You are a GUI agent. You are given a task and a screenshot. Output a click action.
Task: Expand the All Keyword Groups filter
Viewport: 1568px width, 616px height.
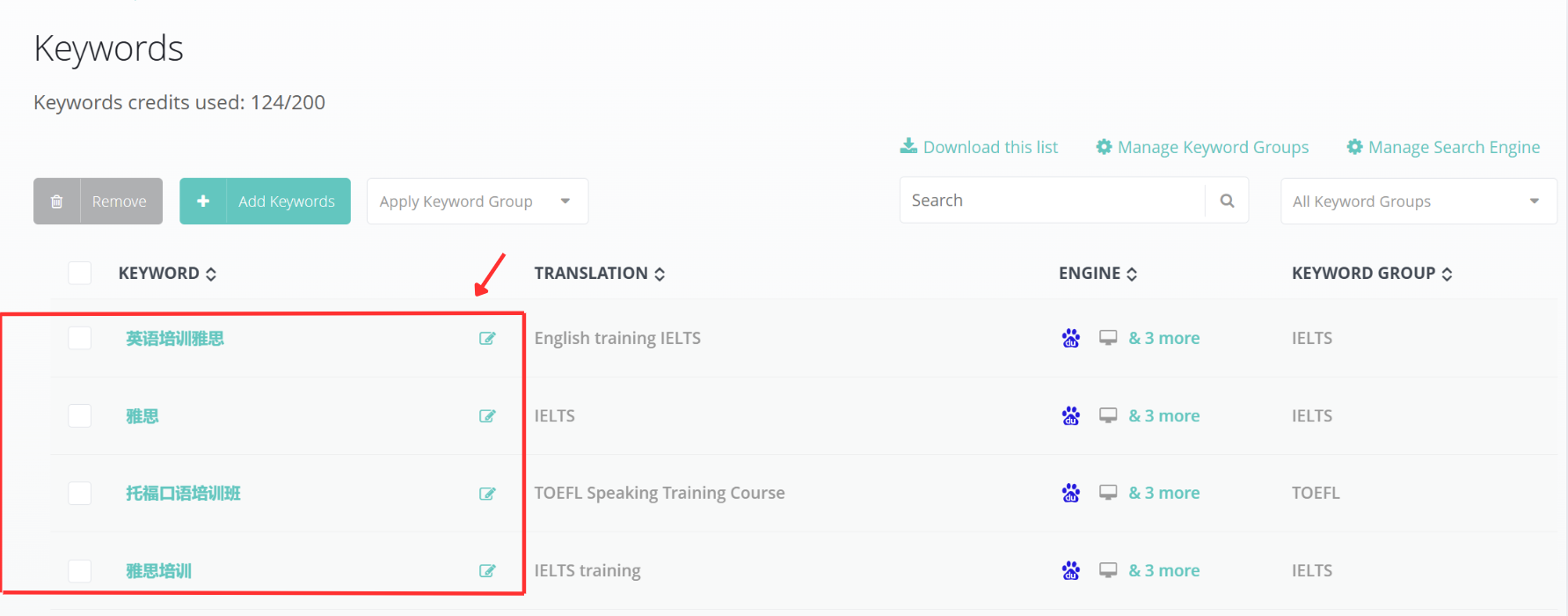pos(1417,202)
